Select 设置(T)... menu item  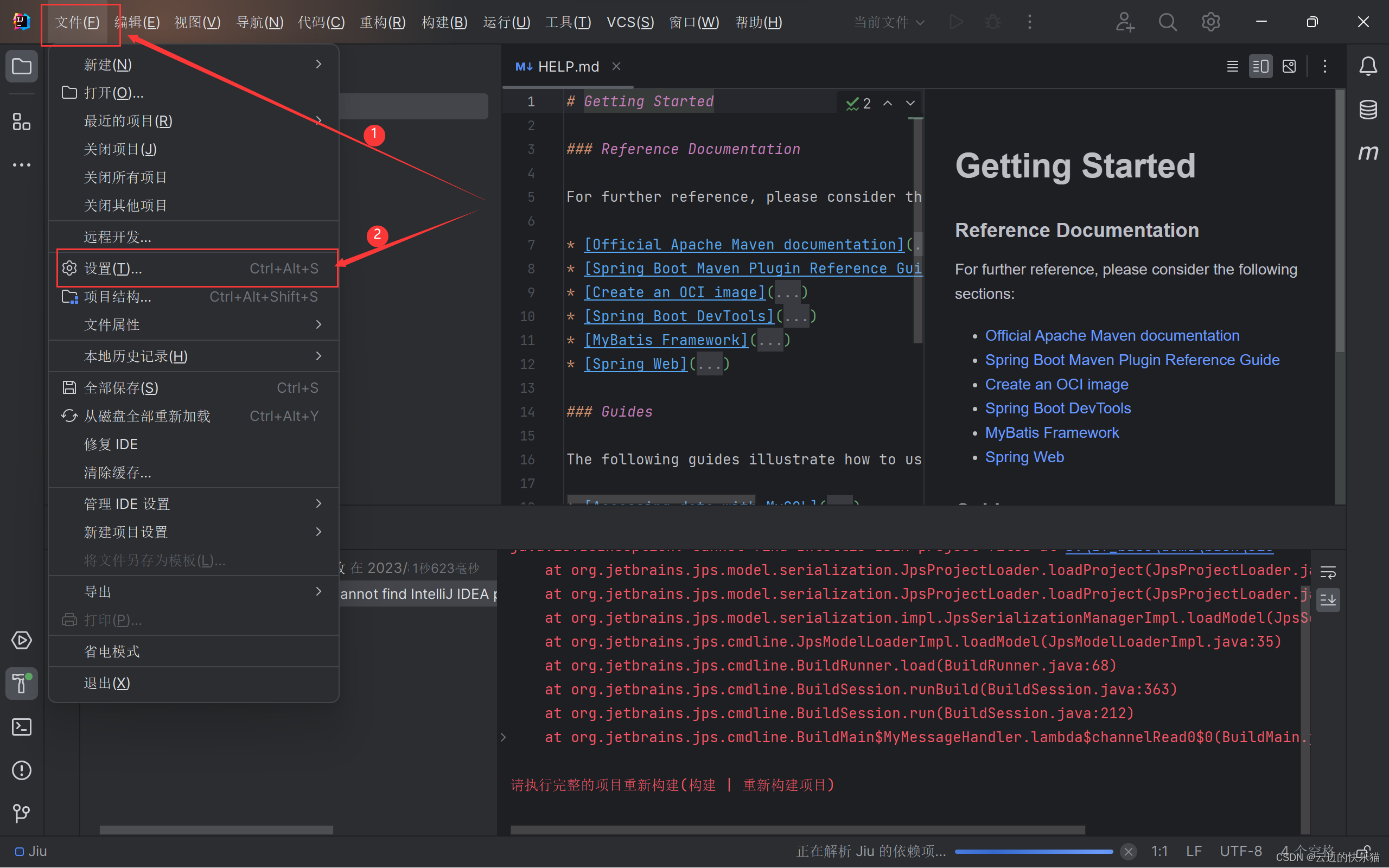(x=194, y=268)
